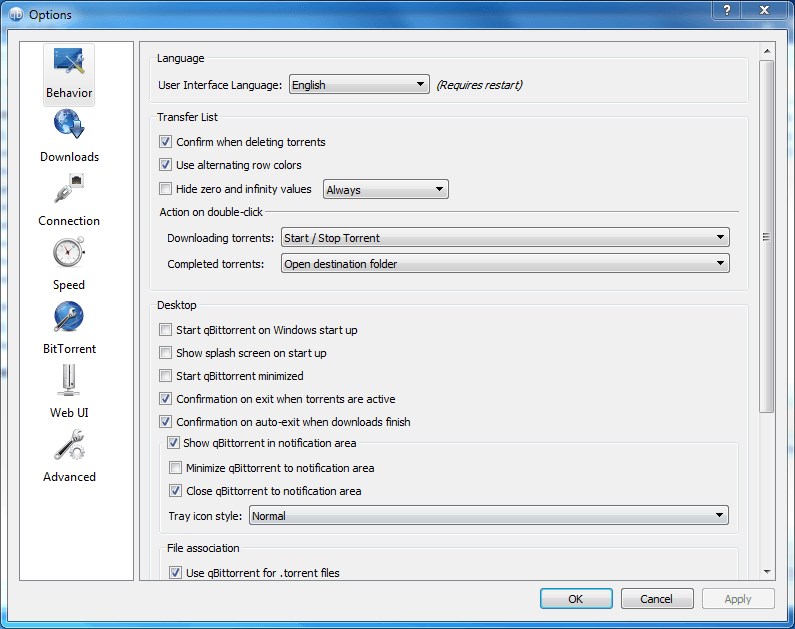Open the Always dropdown for hidden values
795x629 pixels.
point(386,189)
